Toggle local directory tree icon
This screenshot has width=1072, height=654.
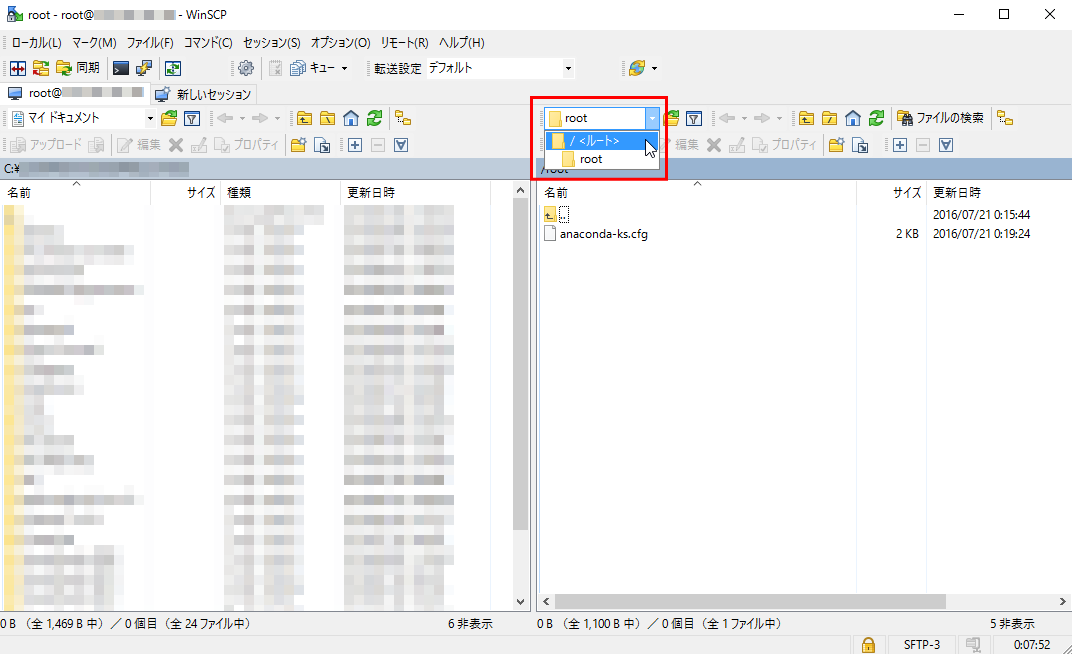(403, 119)
